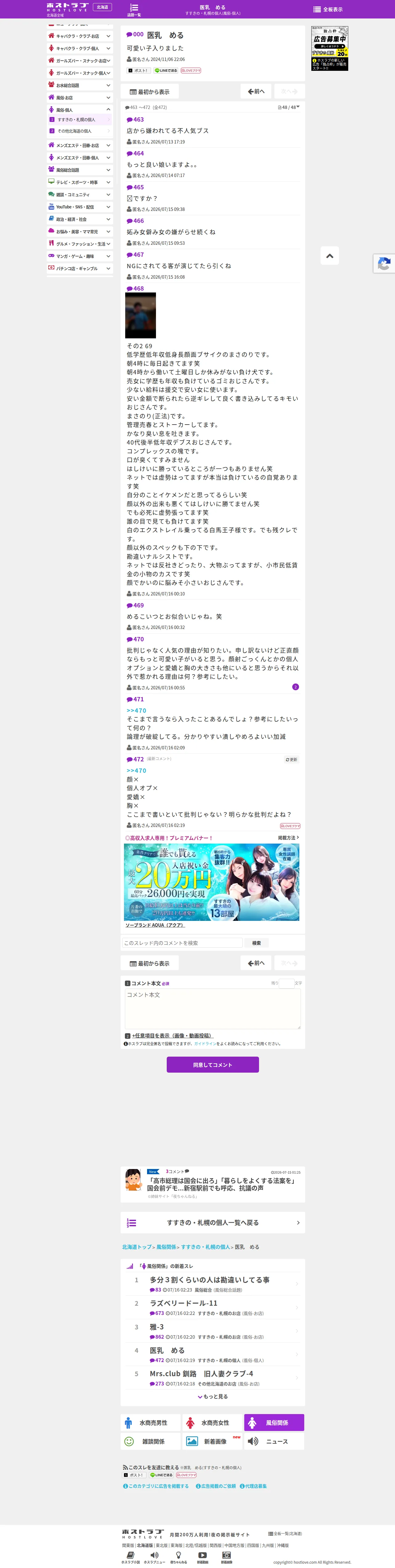The height and width of the screenshot is (1568, 395).
Task: Bookmark with LOVEブクマ beside the top LINE button
Action: (190, 71)
